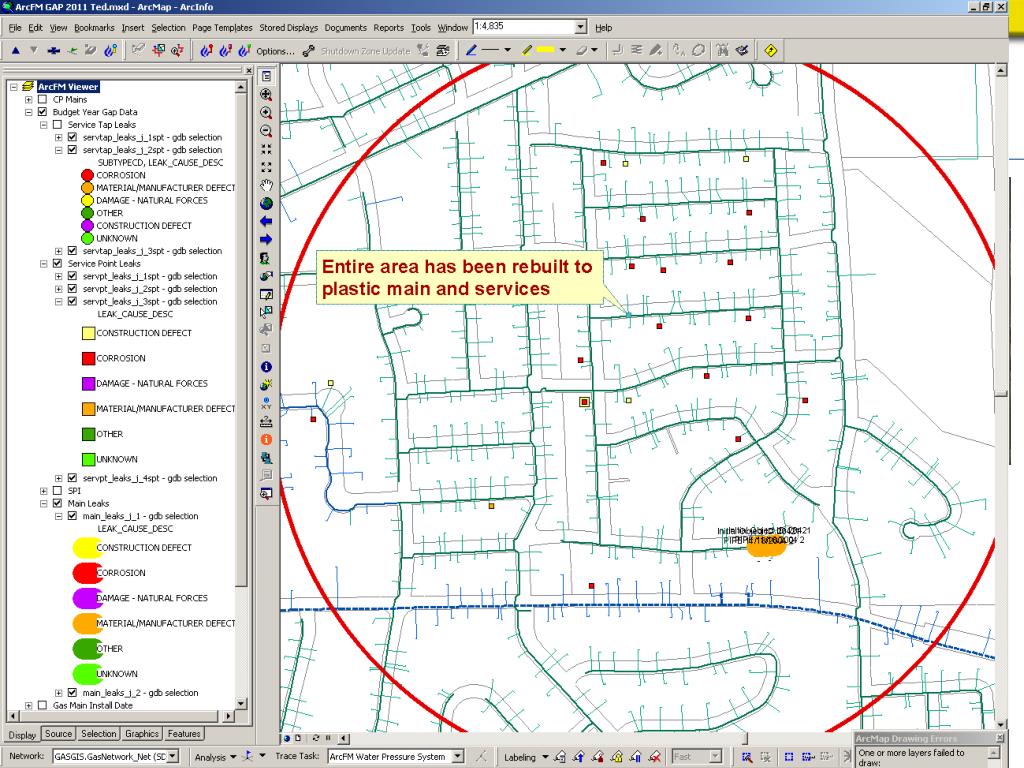This screenshot has height=768, width=1024.
Task: Expand the SPI layer node
Action: 43,490
